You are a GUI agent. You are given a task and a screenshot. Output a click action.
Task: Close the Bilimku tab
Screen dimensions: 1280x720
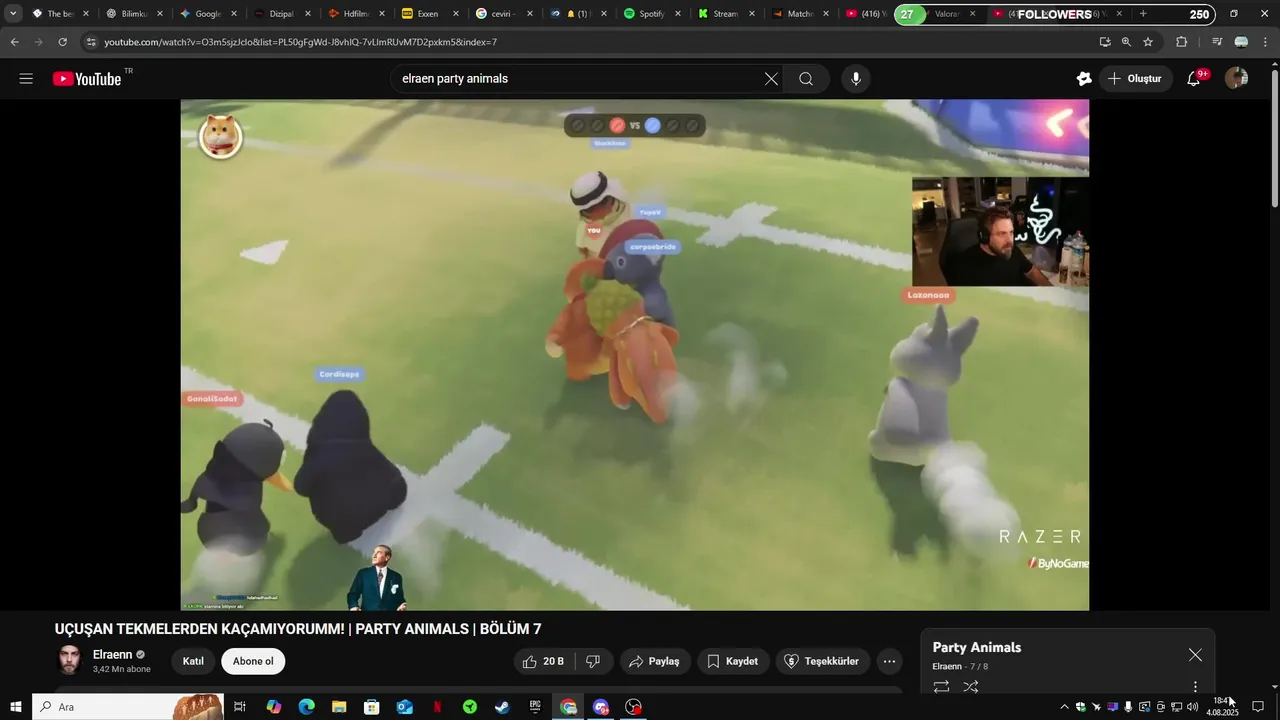click(x=159, y=14)
